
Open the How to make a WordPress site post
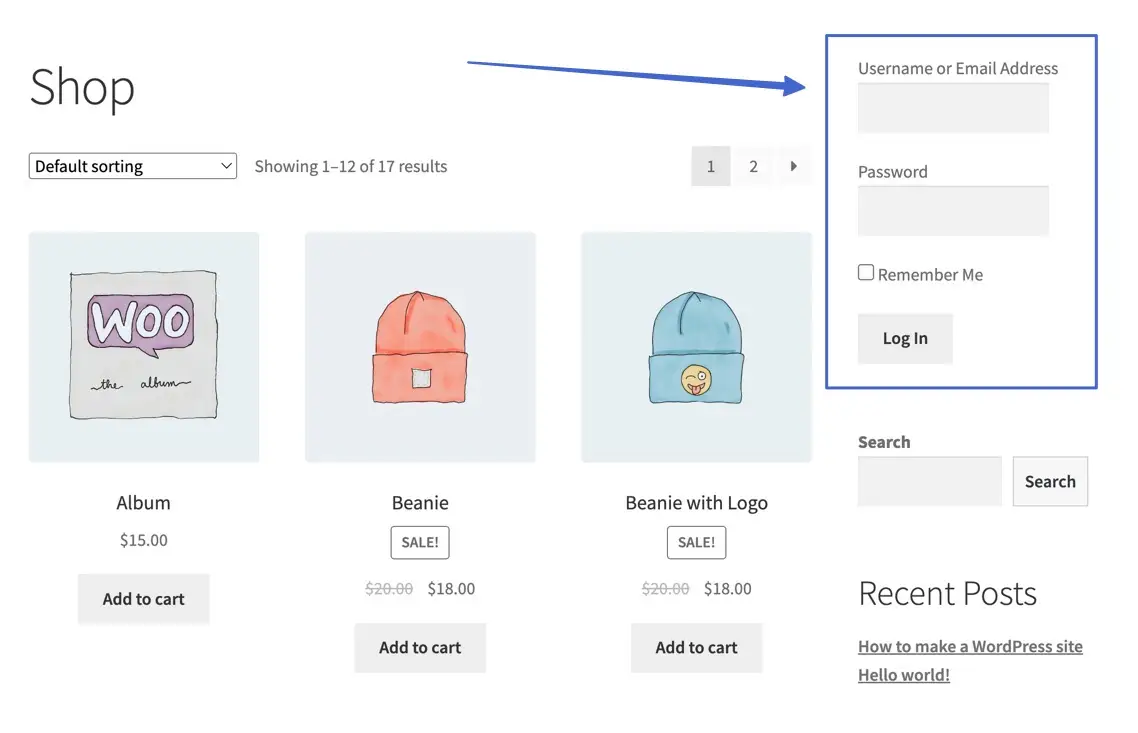pyautogui.click(x=969, y=646)
